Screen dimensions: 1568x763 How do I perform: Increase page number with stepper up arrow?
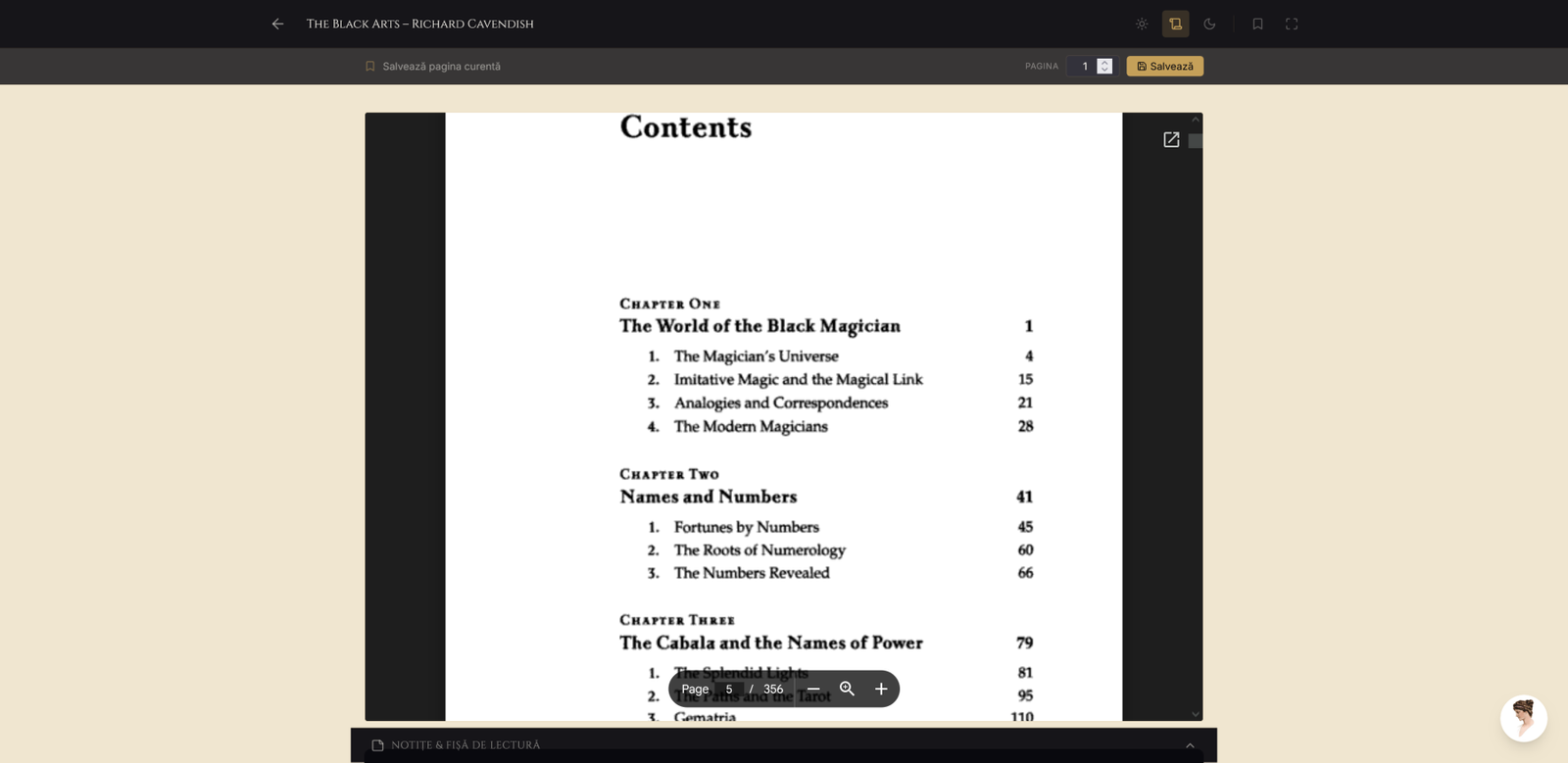[x=1104, y=62]
